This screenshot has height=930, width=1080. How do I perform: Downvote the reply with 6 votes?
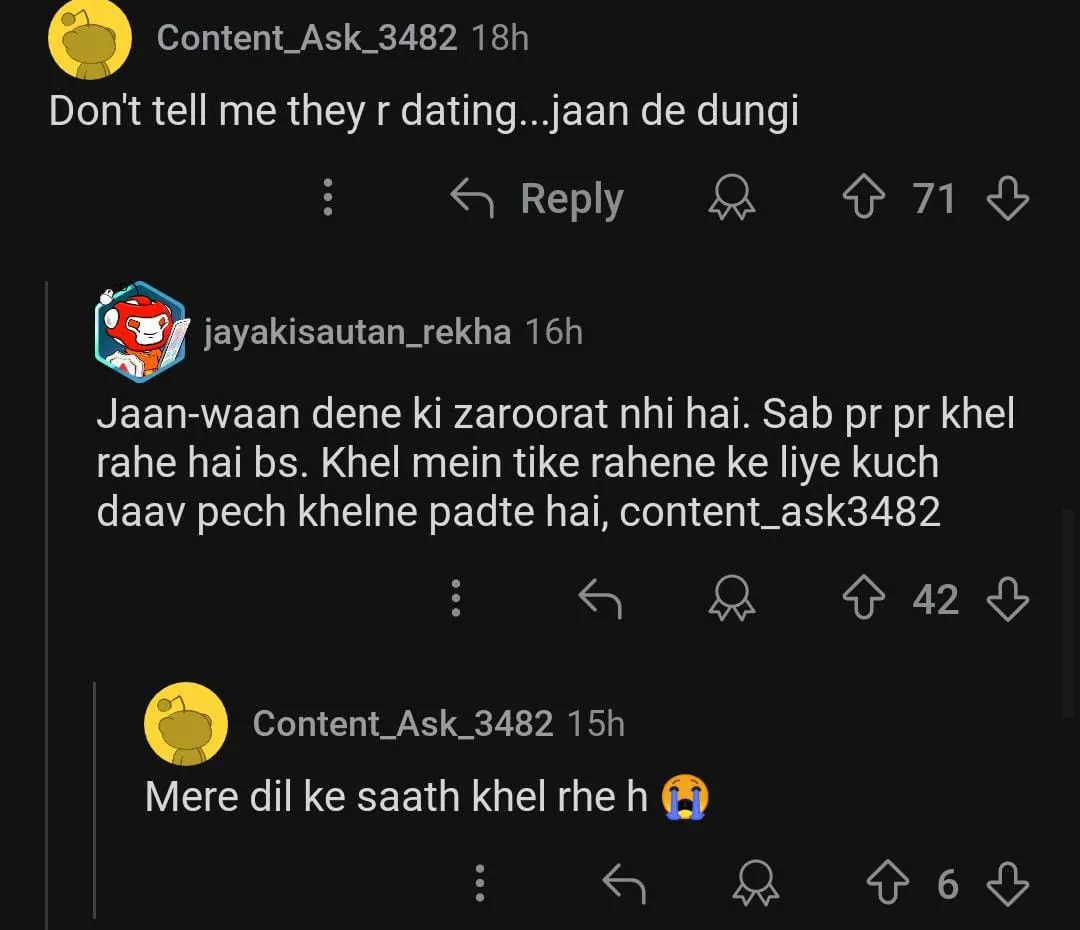coord(1007,884)
